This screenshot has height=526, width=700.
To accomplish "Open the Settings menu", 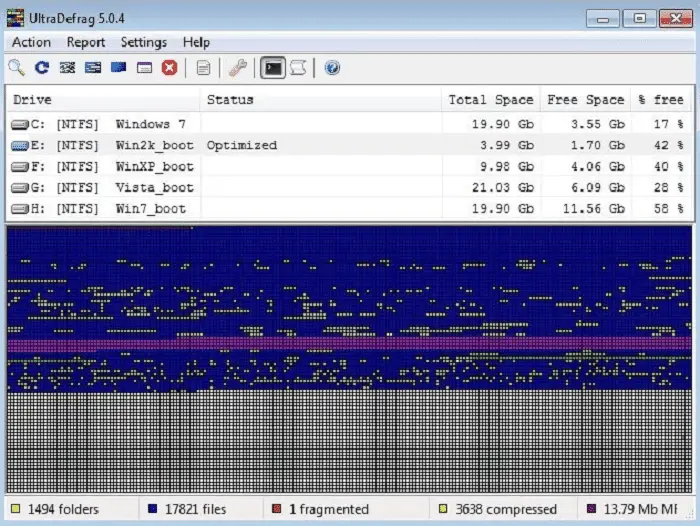I will click(144, 42).
